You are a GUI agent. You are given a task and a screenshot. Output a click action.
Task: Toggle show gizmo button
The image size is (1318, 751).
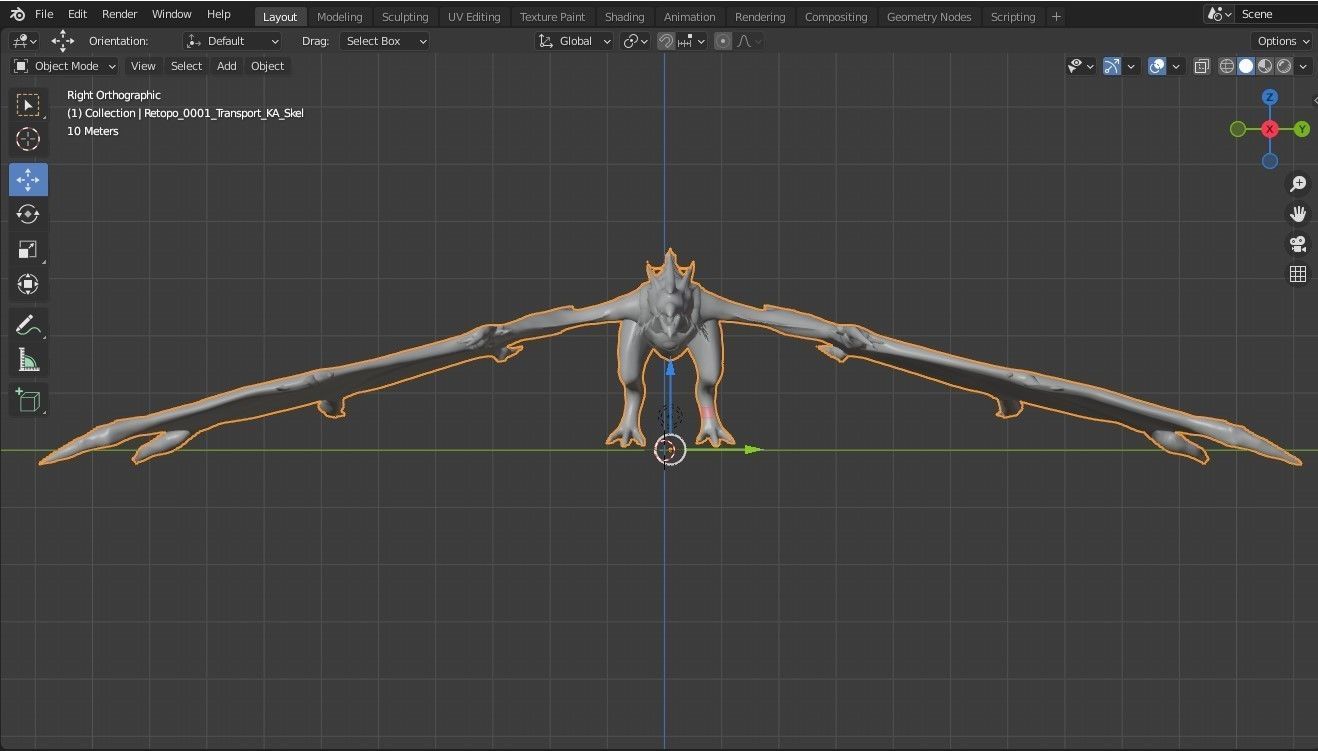(x=1112, y=66)
